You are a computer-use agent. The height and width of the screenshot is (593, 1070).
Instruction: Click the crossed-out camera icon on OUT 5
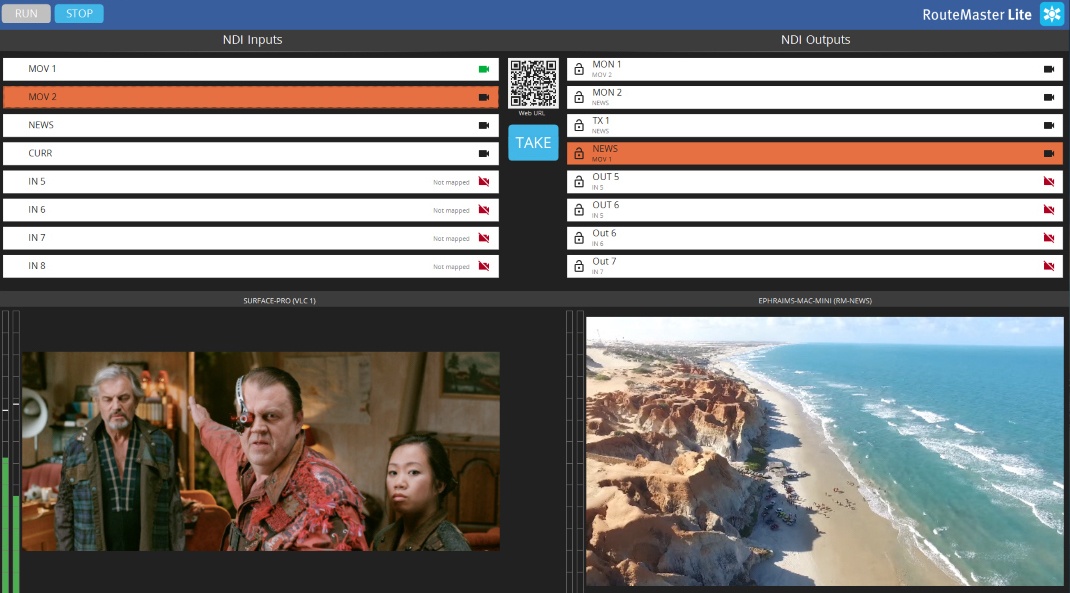click(1049, 182)
